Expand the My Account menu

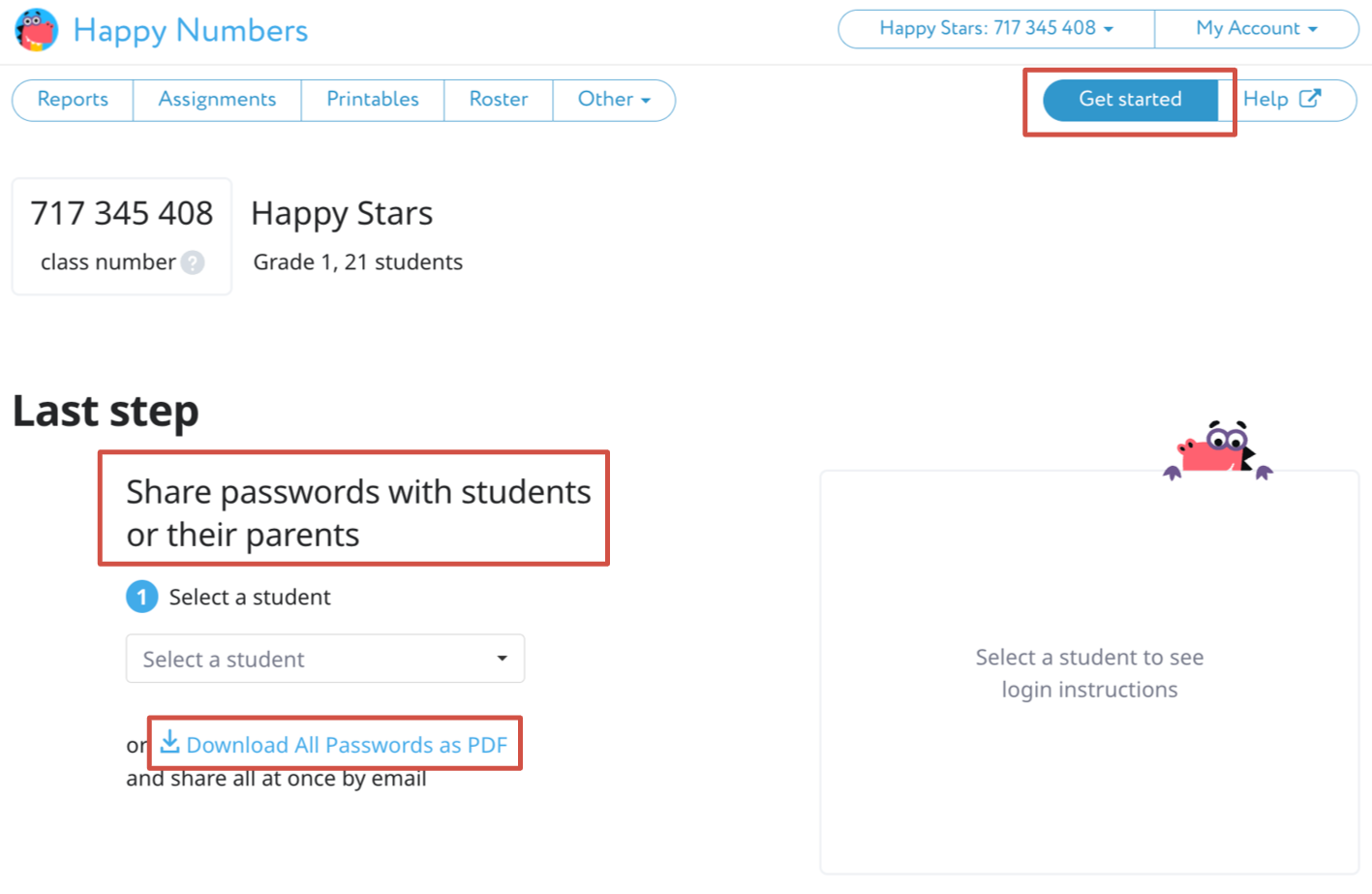[x=1256, y=29]
